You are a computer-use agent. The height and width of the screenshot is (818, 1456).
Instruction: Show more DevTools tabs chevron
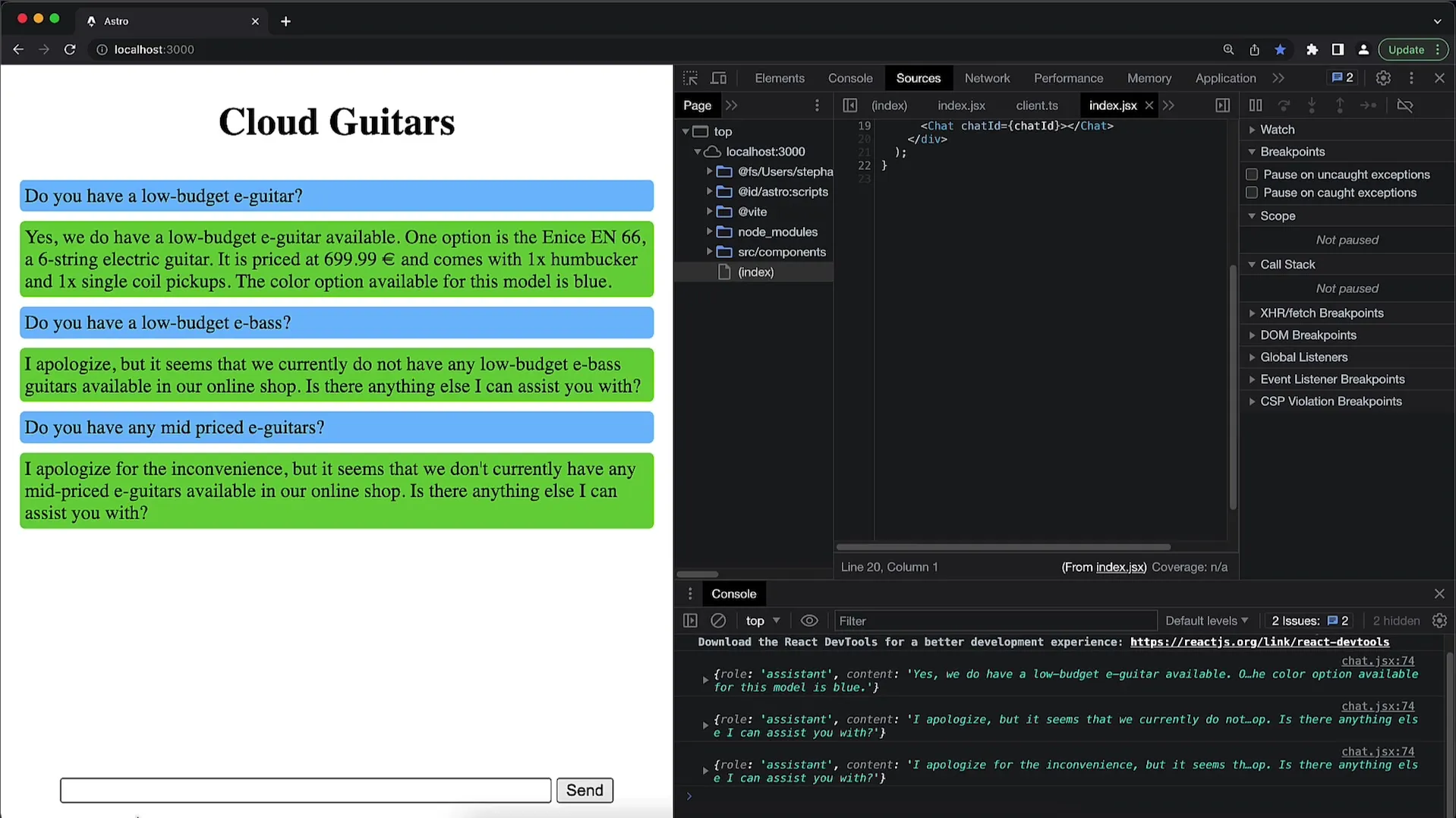[1278, 78]
